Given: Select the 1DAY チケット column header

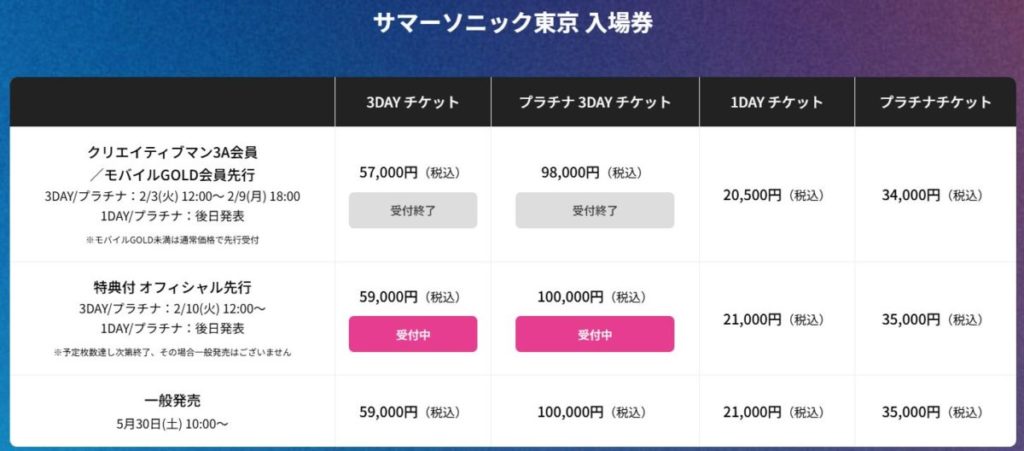Looking at the screenshot, I should 777,102.
